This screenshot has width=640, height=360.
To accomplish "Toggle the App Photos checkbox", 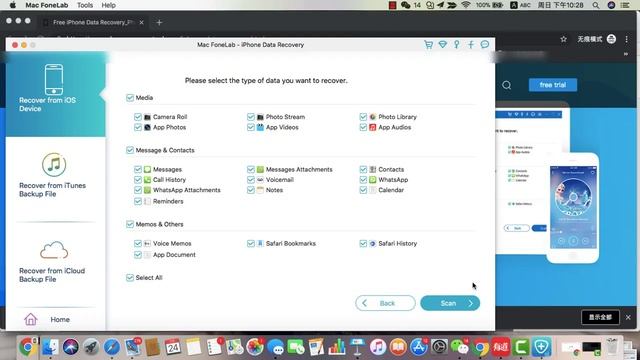I will 138,127.
